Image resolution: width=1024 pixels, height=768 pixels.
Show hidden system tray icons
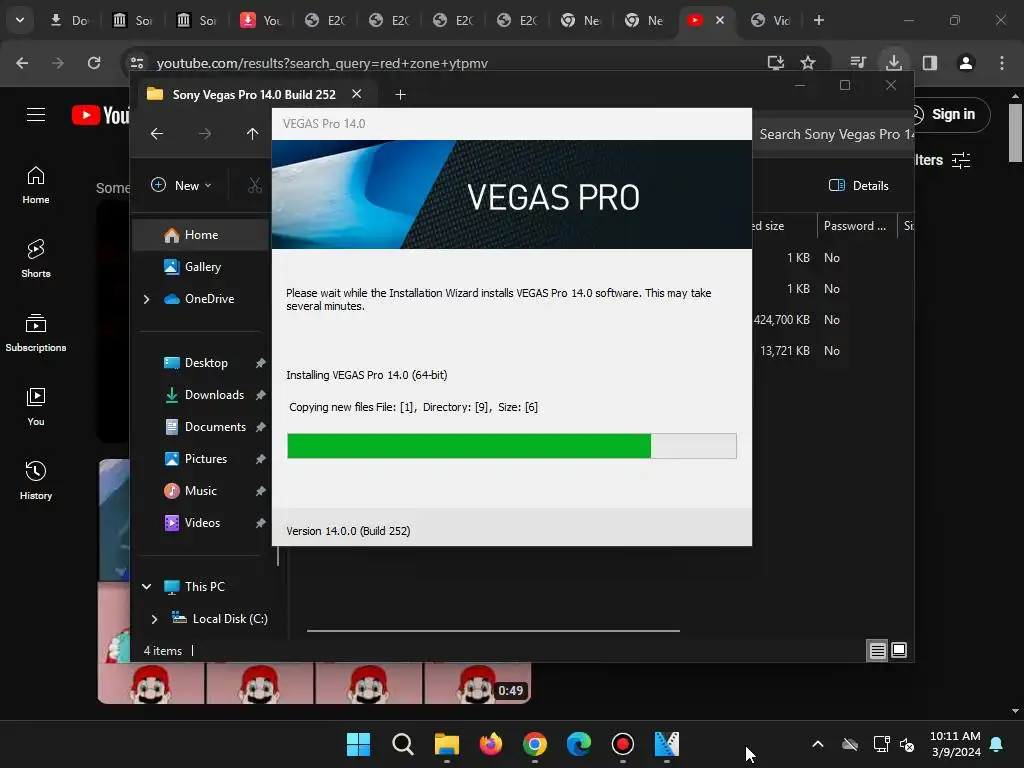pyautogui.click(x=818, y=744)
